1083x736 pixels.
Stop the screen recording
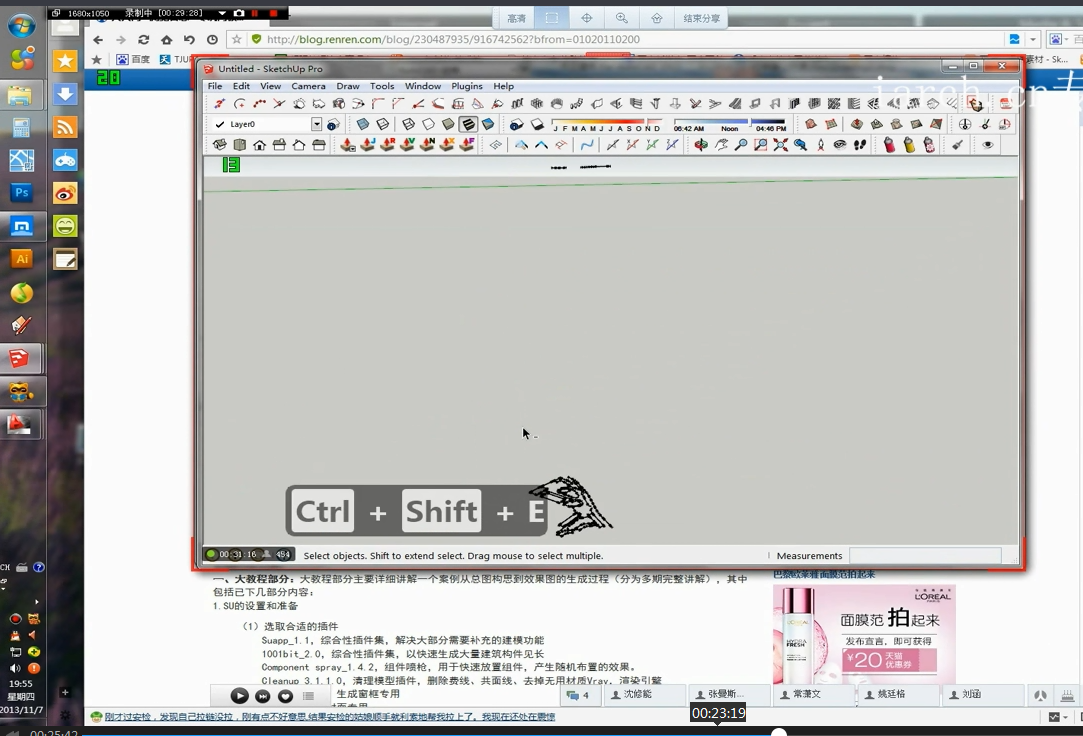[274, 13]
